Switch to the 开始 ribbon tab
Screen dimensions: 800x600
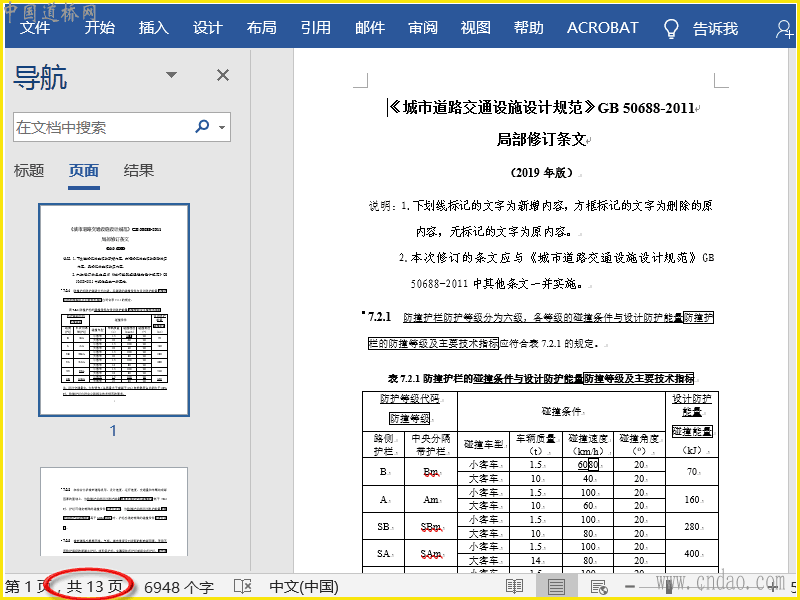(99, 28)
